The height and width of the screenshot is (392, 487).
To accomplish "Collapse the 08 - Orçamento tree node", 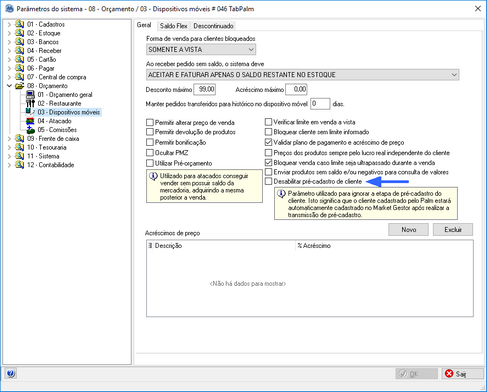I will pyautogui.click(x=9, y=86).
